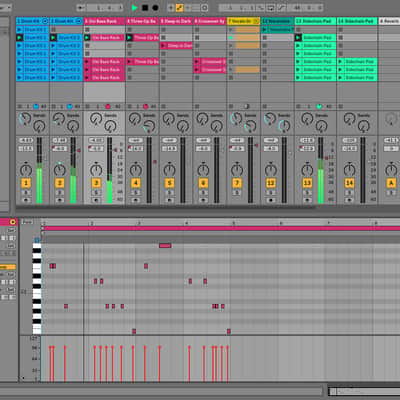Click the Send A knob of track 13

click(307, 119)
